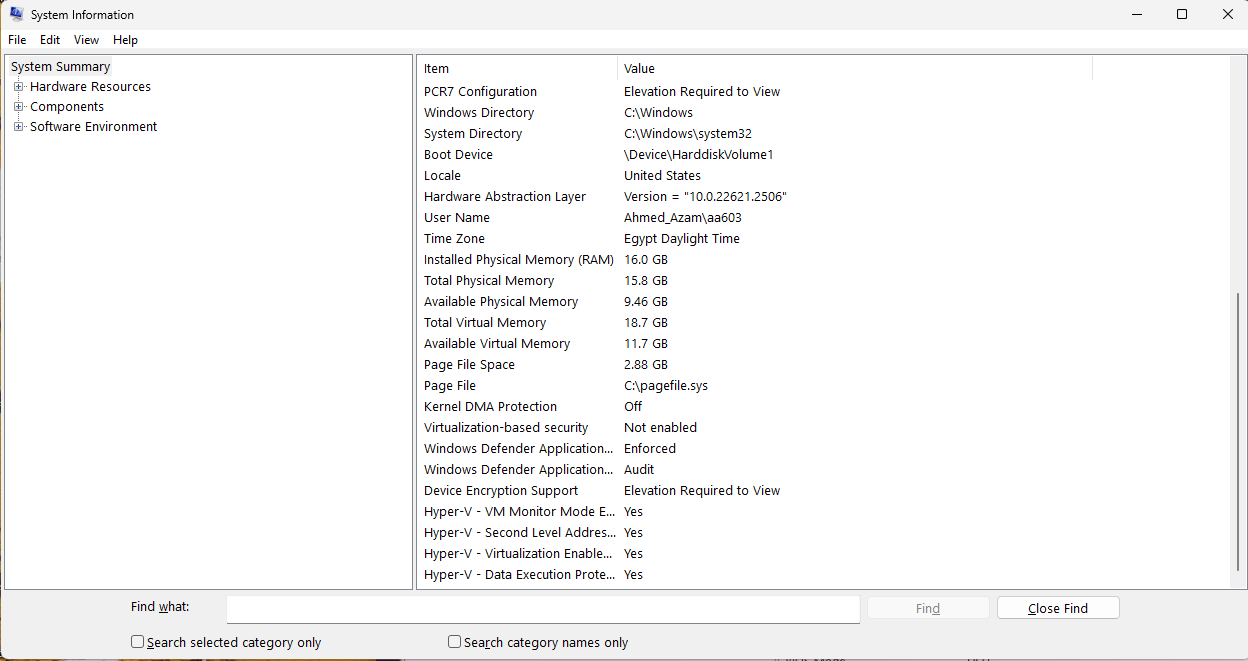Open the Edit menu
This screenshot has width=1248, height=661.
click(x=50, y=40)
